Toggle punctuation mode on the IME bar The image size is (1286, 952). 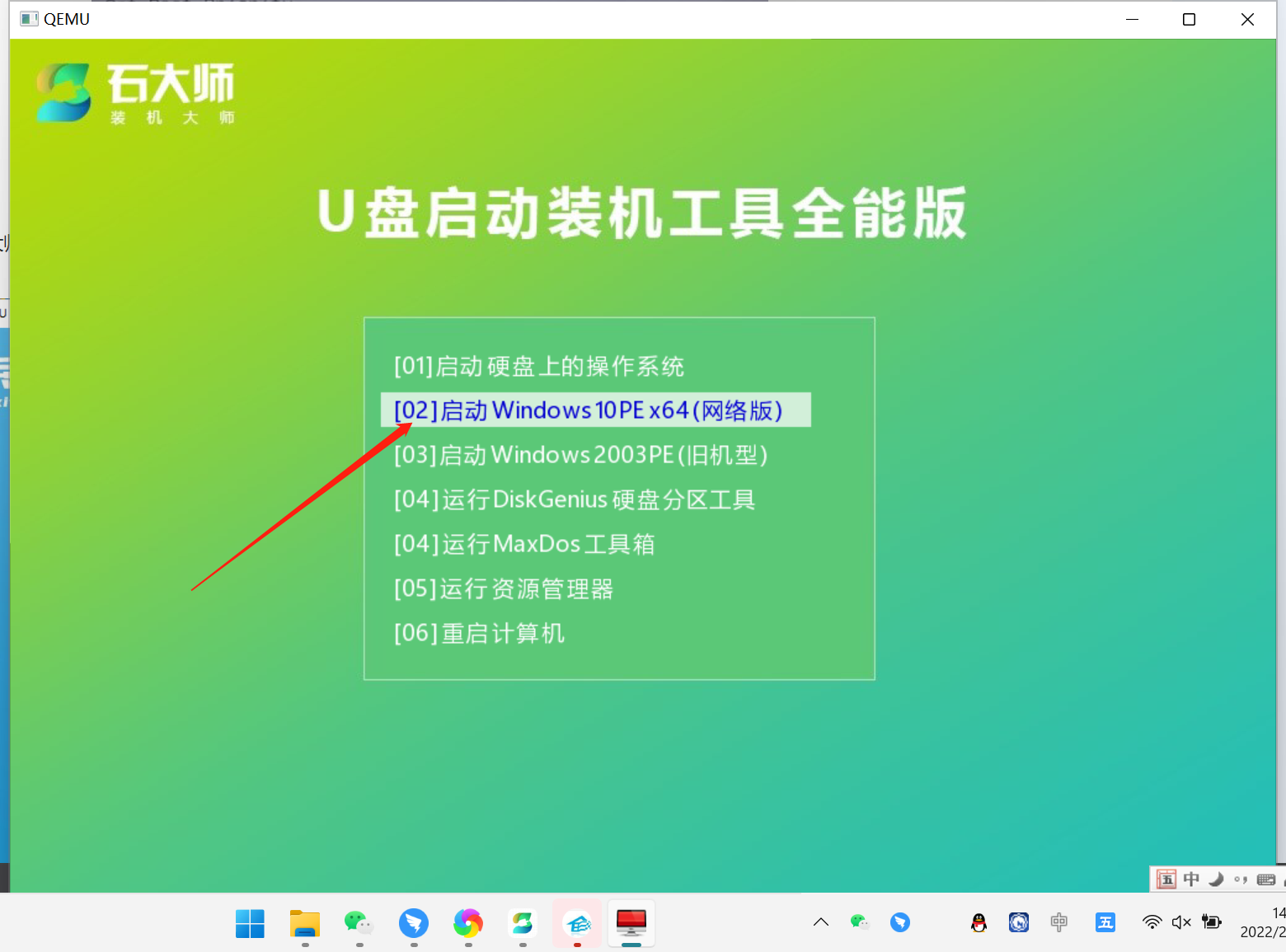[x=1239, y=879]
